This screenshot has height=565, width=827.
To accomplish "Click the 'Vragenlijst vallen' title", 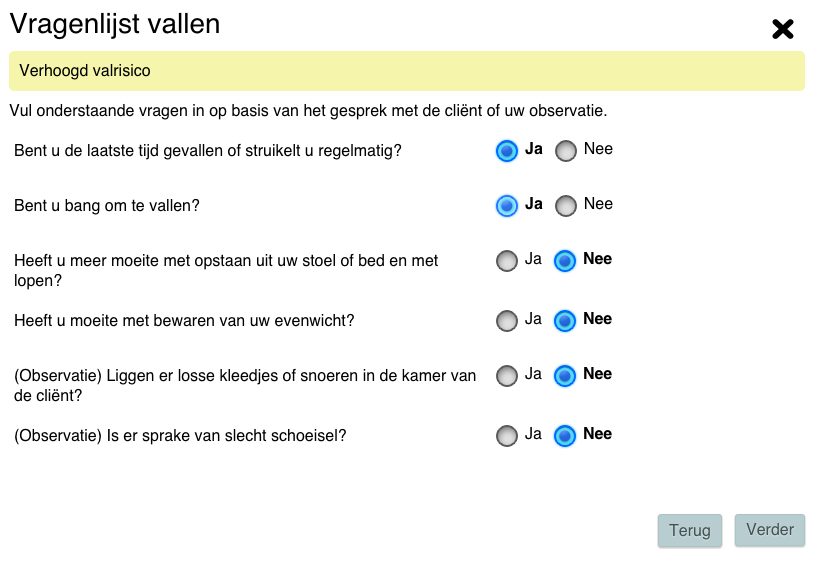I will point(115,25).
